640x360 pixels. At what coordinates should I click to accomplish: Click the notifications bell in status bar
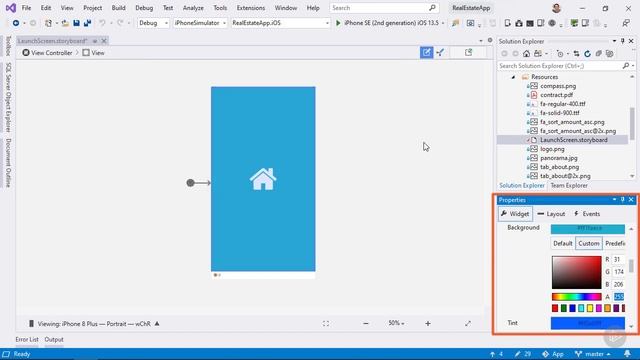(x=627, y=354)
